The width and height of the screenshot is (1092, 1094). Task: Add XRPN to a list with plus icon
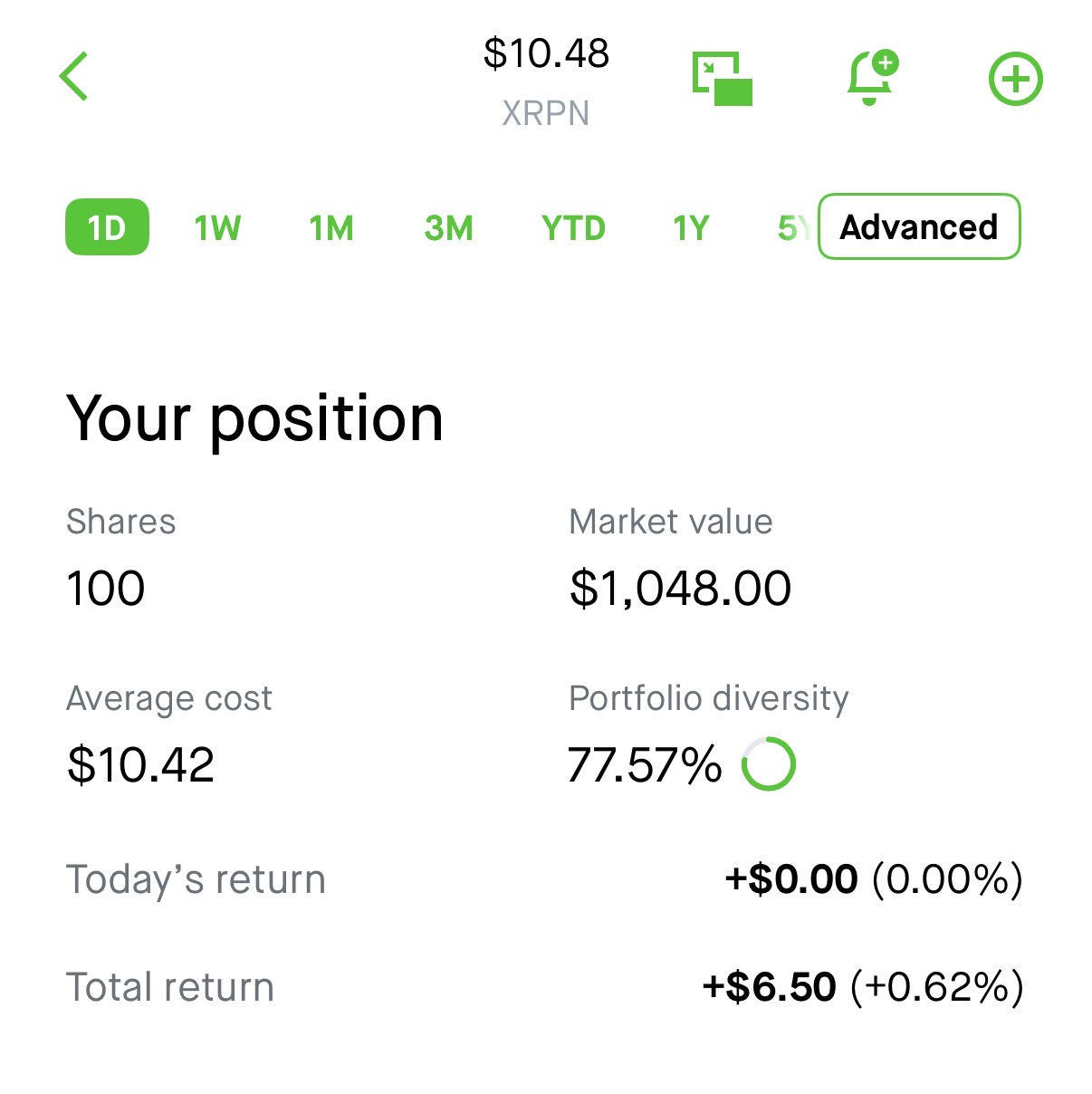[1015, 79]
